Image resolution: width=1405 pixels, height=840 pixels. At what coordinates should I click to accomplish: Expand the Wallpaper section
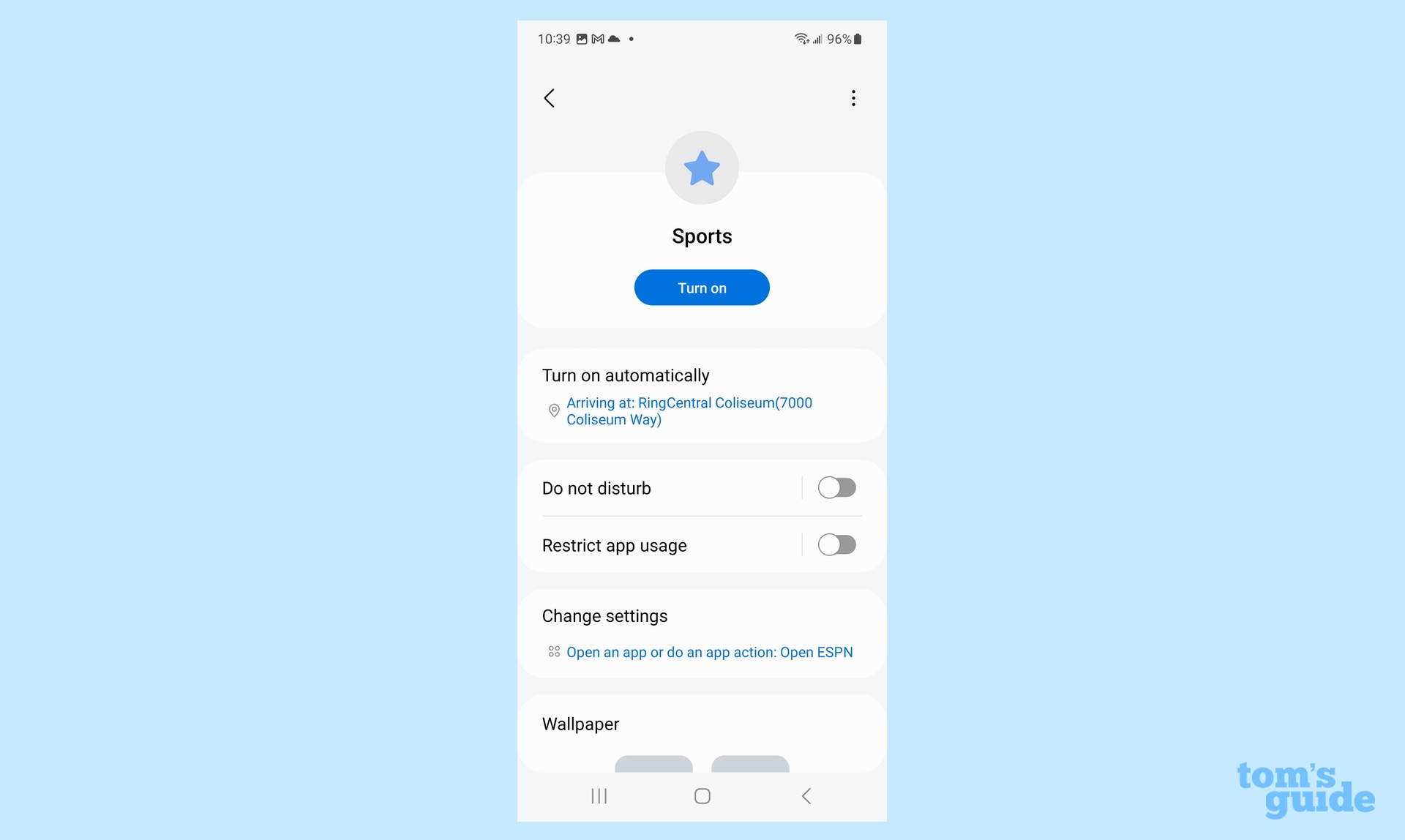tap(580, 724)
